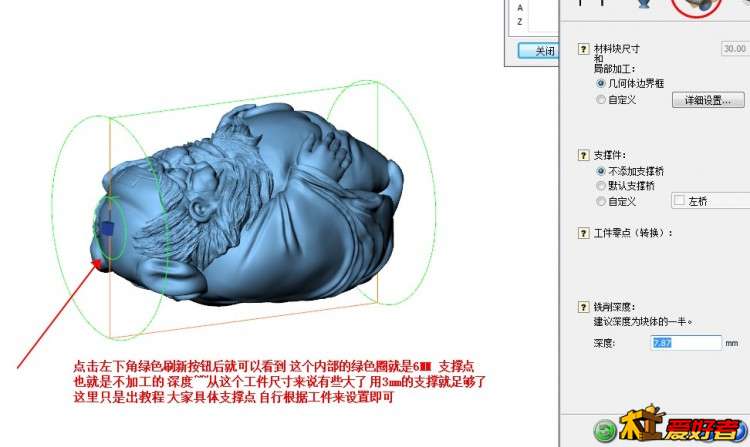Select the Z axis entry in list
This screenshot has width=750, height=447.
520,20
